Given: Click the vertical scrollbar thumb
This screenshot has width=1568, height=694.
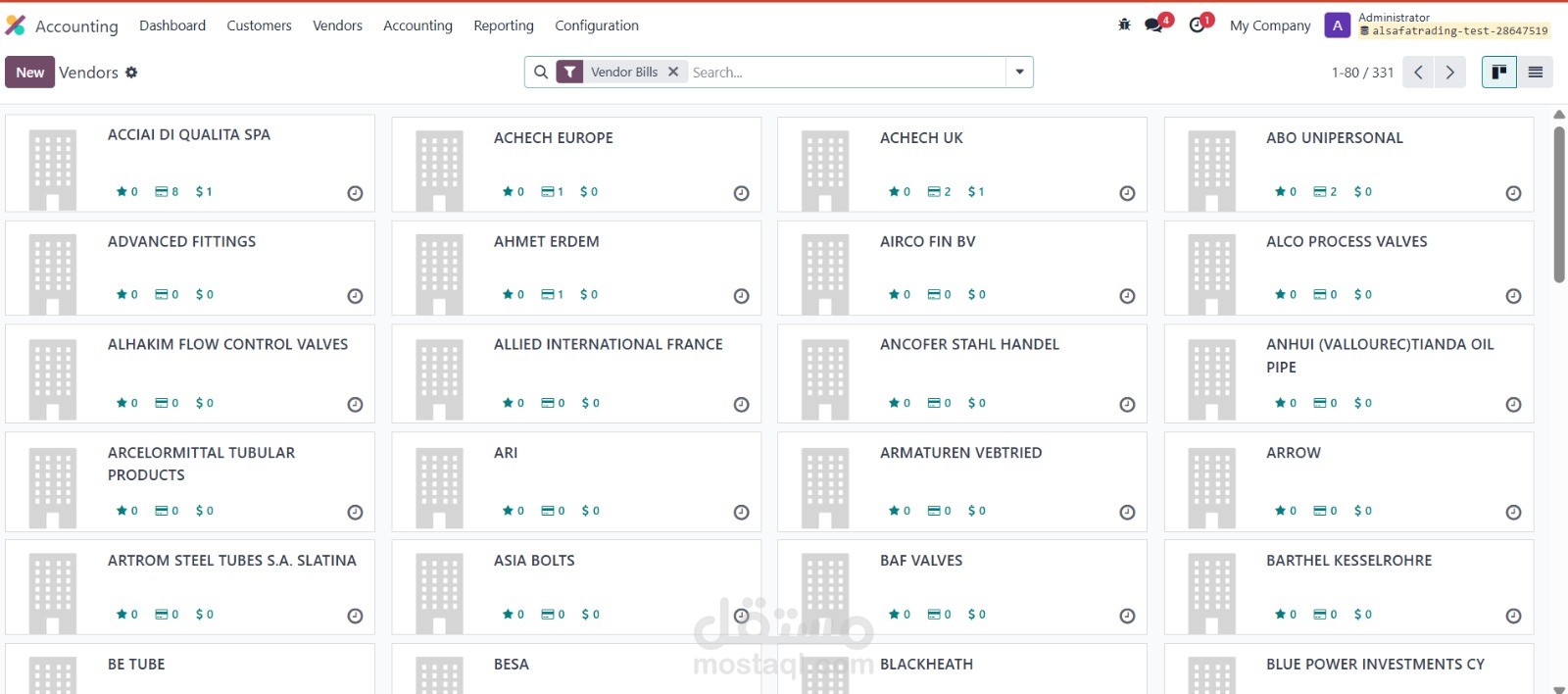Looking at the screenshot, I should tap(1559, 204).
